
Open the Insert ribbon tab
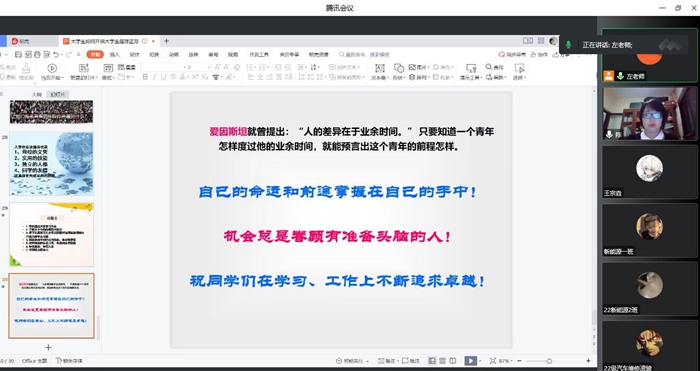coord(115,54)
